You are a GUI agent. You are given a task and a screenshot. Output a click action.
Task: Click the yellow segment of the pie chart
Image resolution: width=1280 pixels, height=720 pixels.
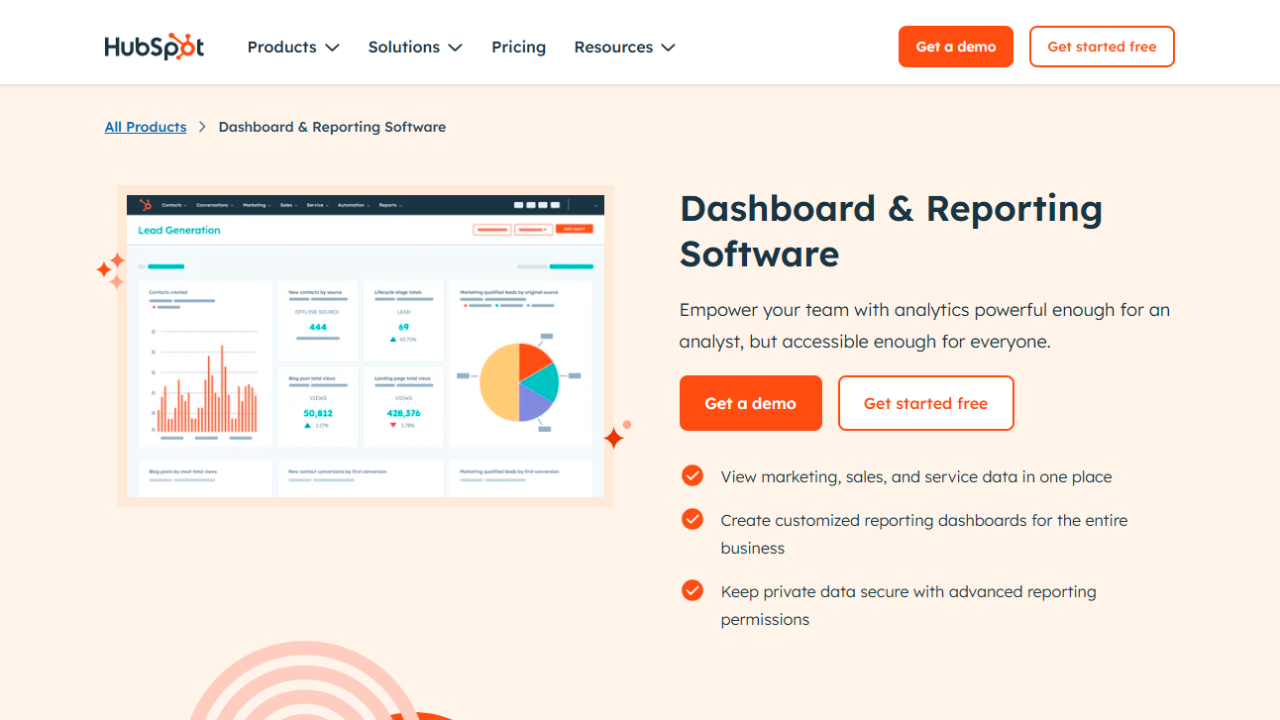click(498, 385)
